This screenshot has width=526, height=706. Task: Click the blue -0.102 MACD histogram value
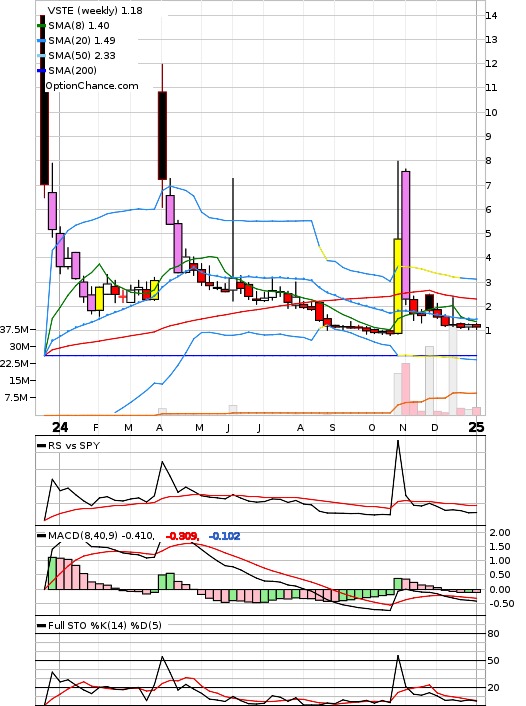[x=224, y=536]
